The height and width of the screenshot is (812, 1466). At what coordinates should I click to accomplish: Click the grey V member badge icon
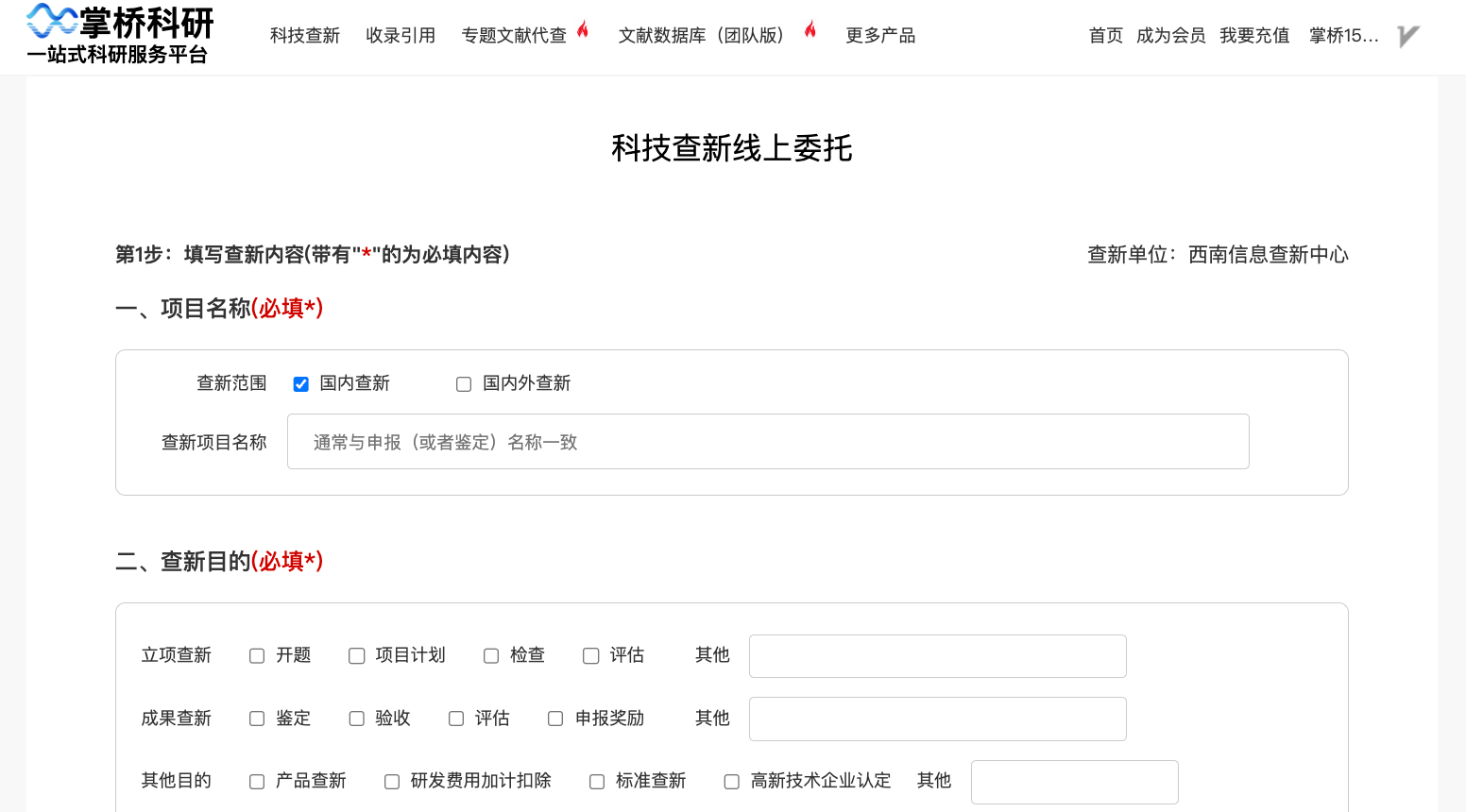1408,36
